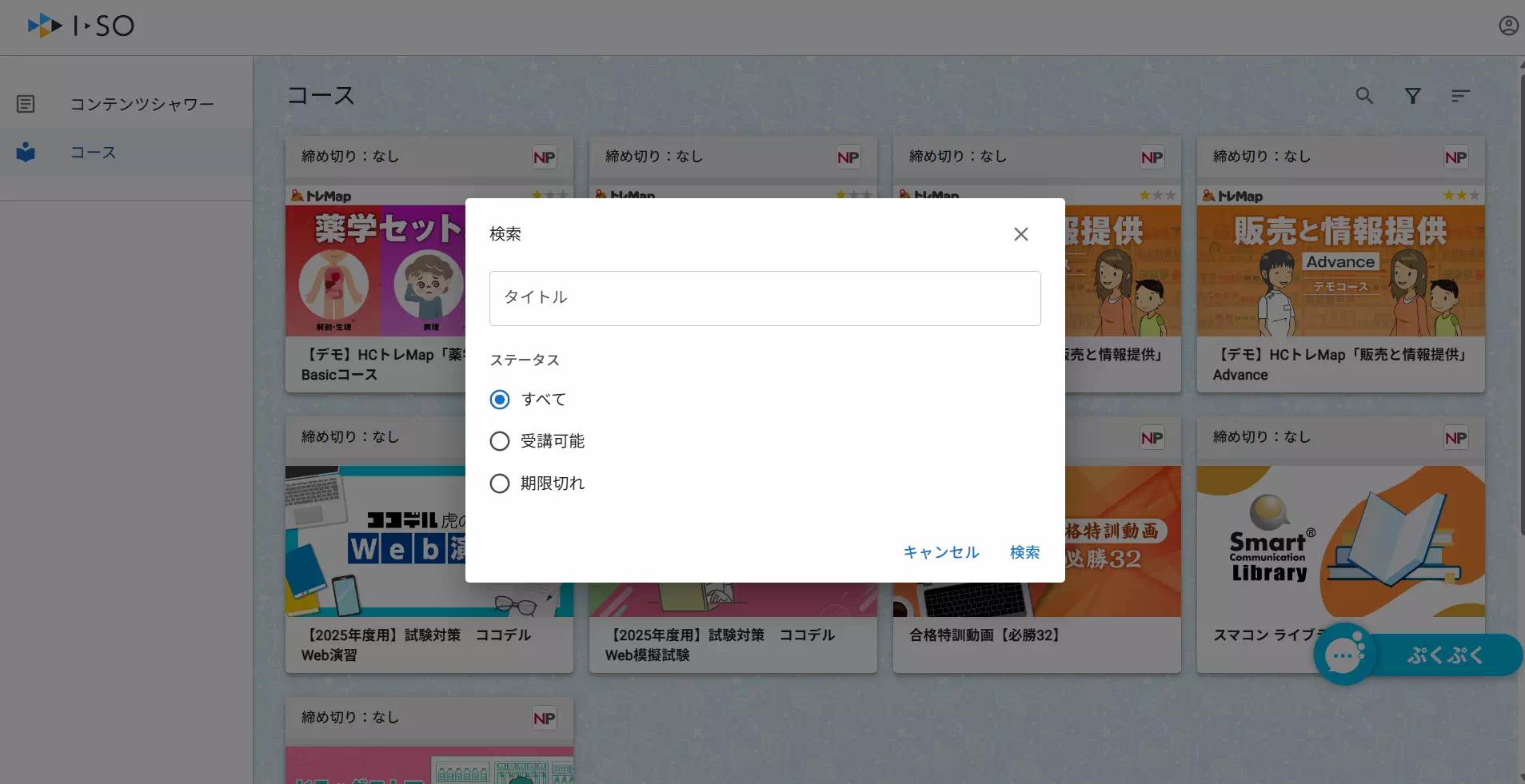Click the I·SO logo
The width and height of the screenshot is (1525, 784).
(x=79, y=25)
